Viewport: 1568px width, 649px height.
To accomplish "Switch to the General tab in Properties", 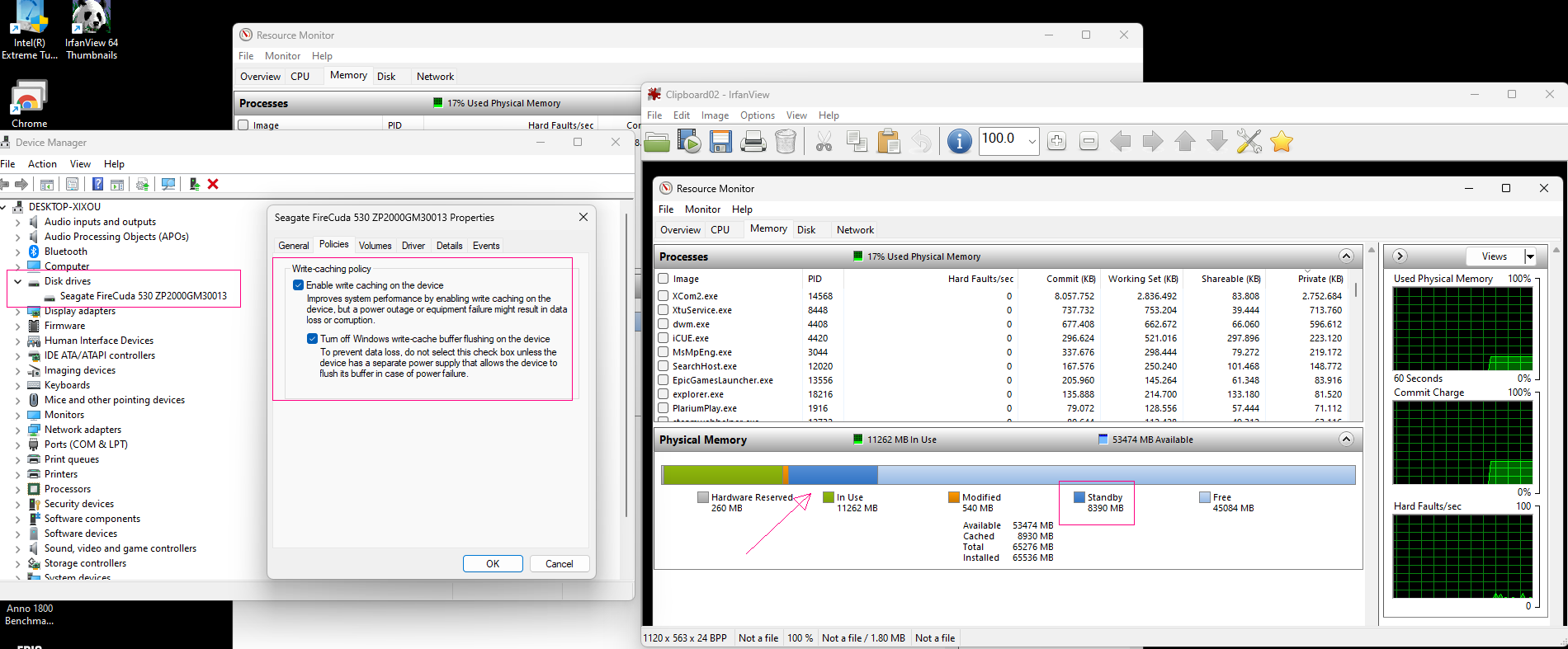I will click(x=294, y=246).
